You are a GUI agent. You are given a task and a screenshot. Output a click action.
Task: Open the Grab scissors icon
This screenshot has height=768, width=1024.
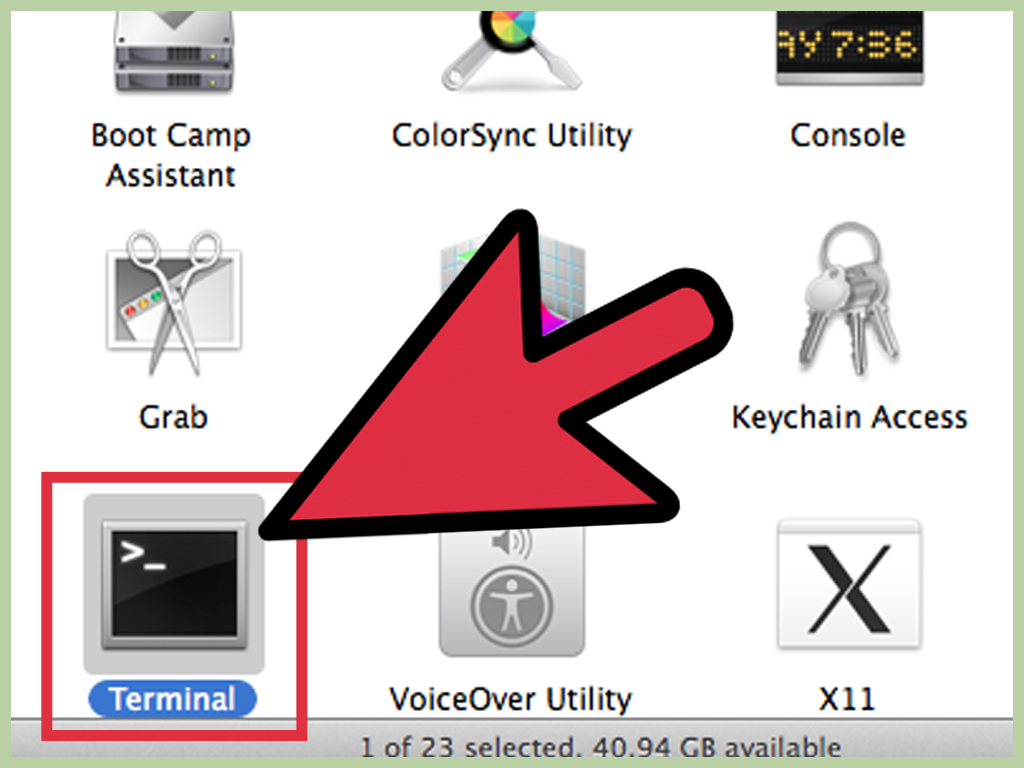click(x=174, y=302)
